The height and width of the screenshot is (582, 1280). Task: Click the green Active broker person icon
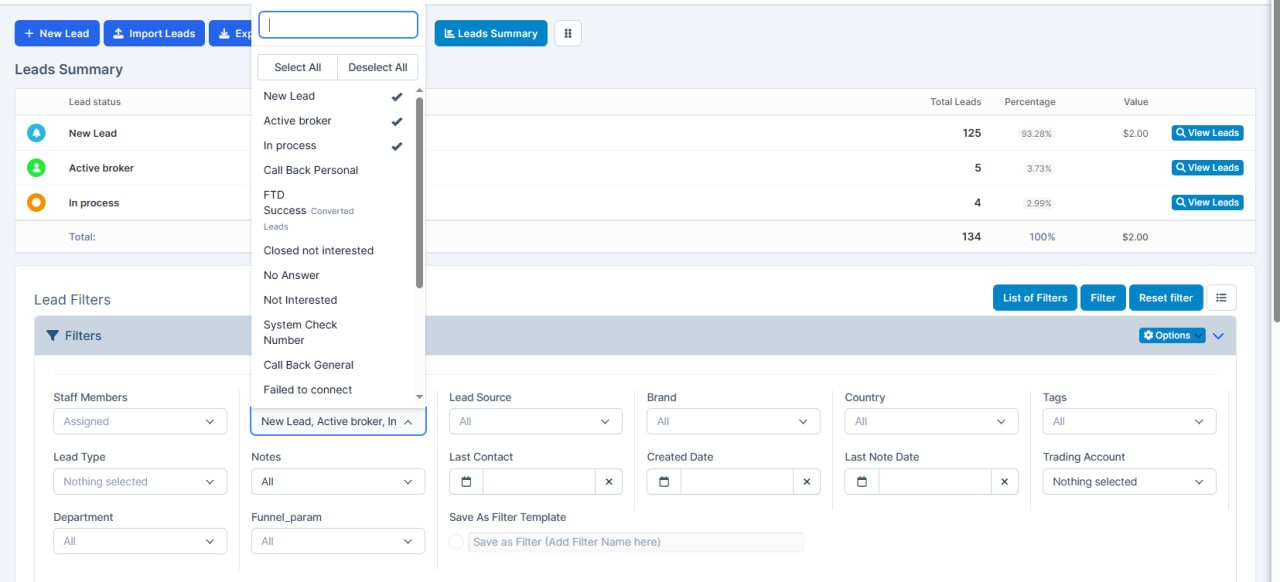(37, 168)
